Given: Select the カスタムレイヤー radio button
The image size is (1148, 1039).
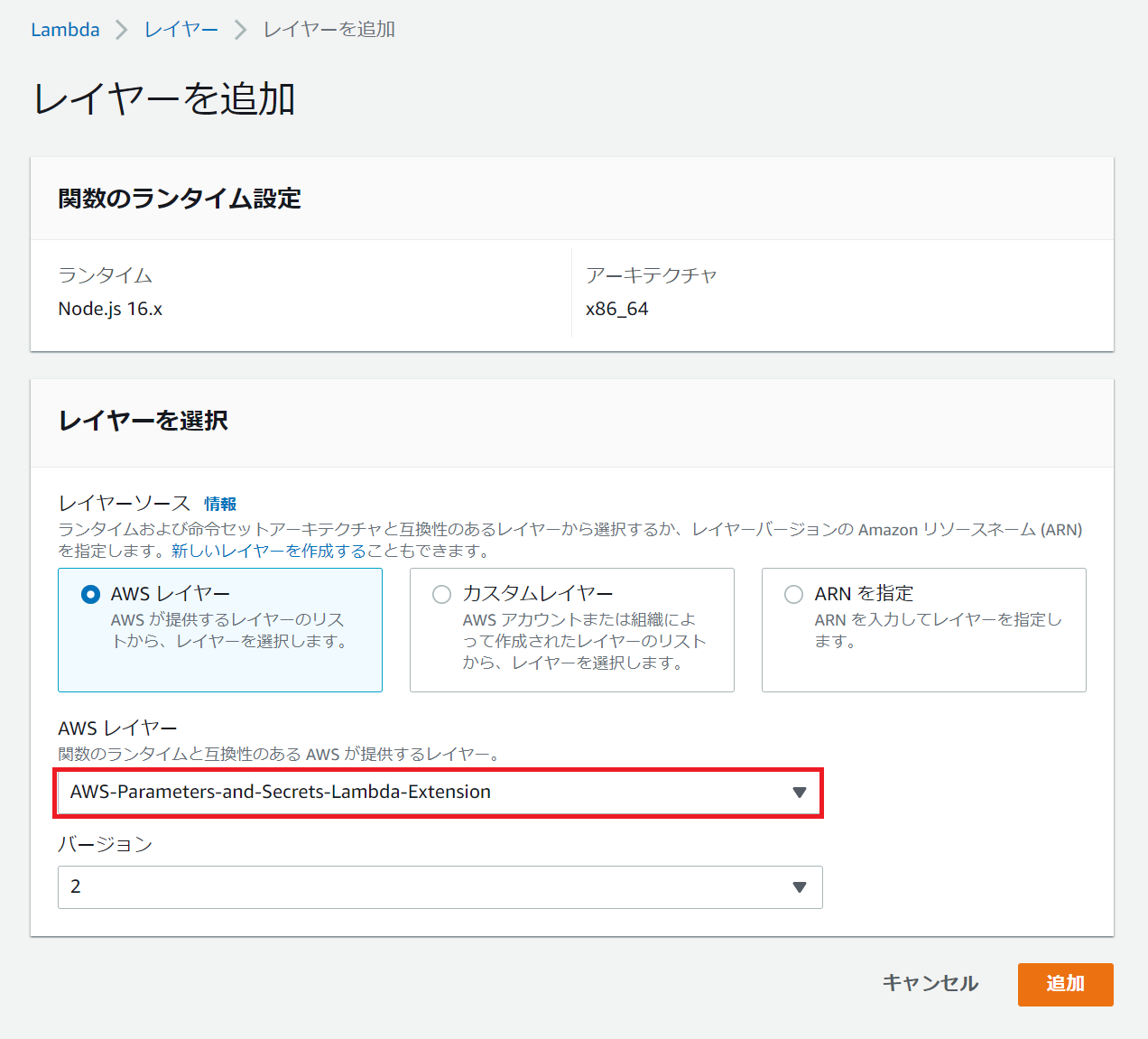Looking at the screenshot, I should 441,594.
